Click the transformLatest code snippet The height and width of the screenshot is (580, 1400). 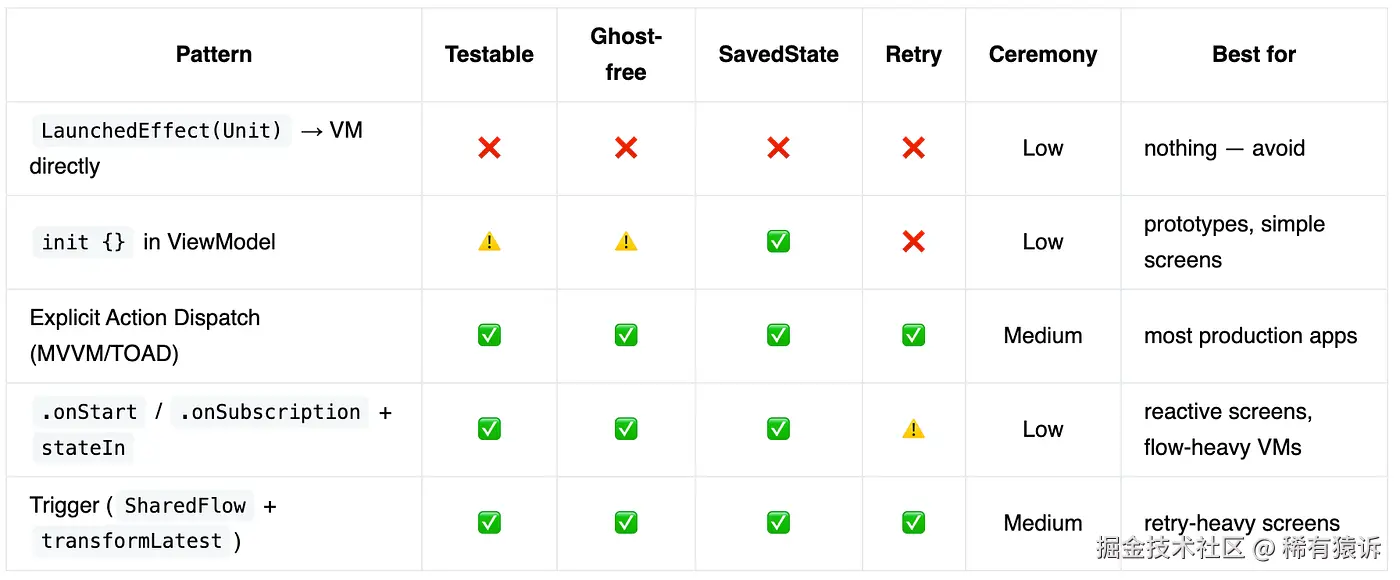(x=131, y=541)
